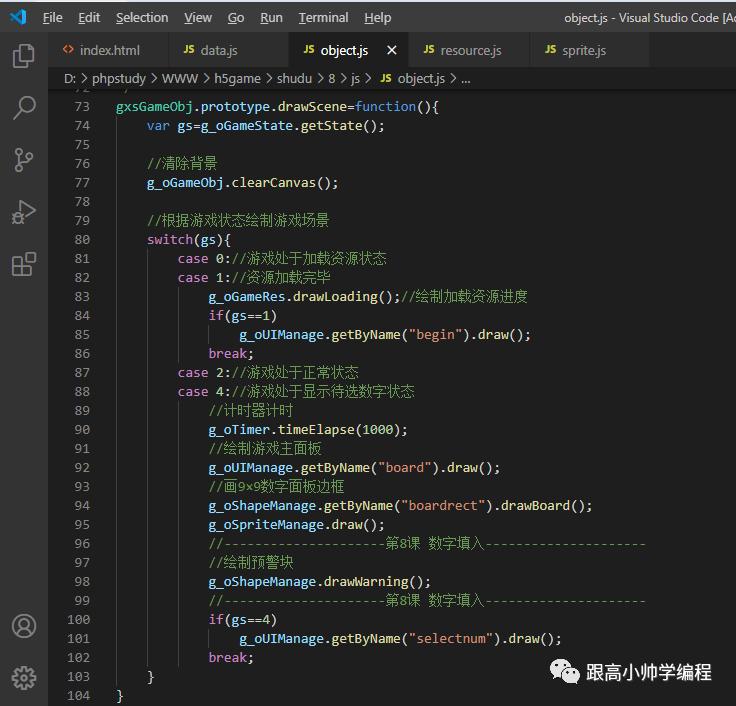Open the Extensions view
736x706 pixels.
[x=23, y=264]
